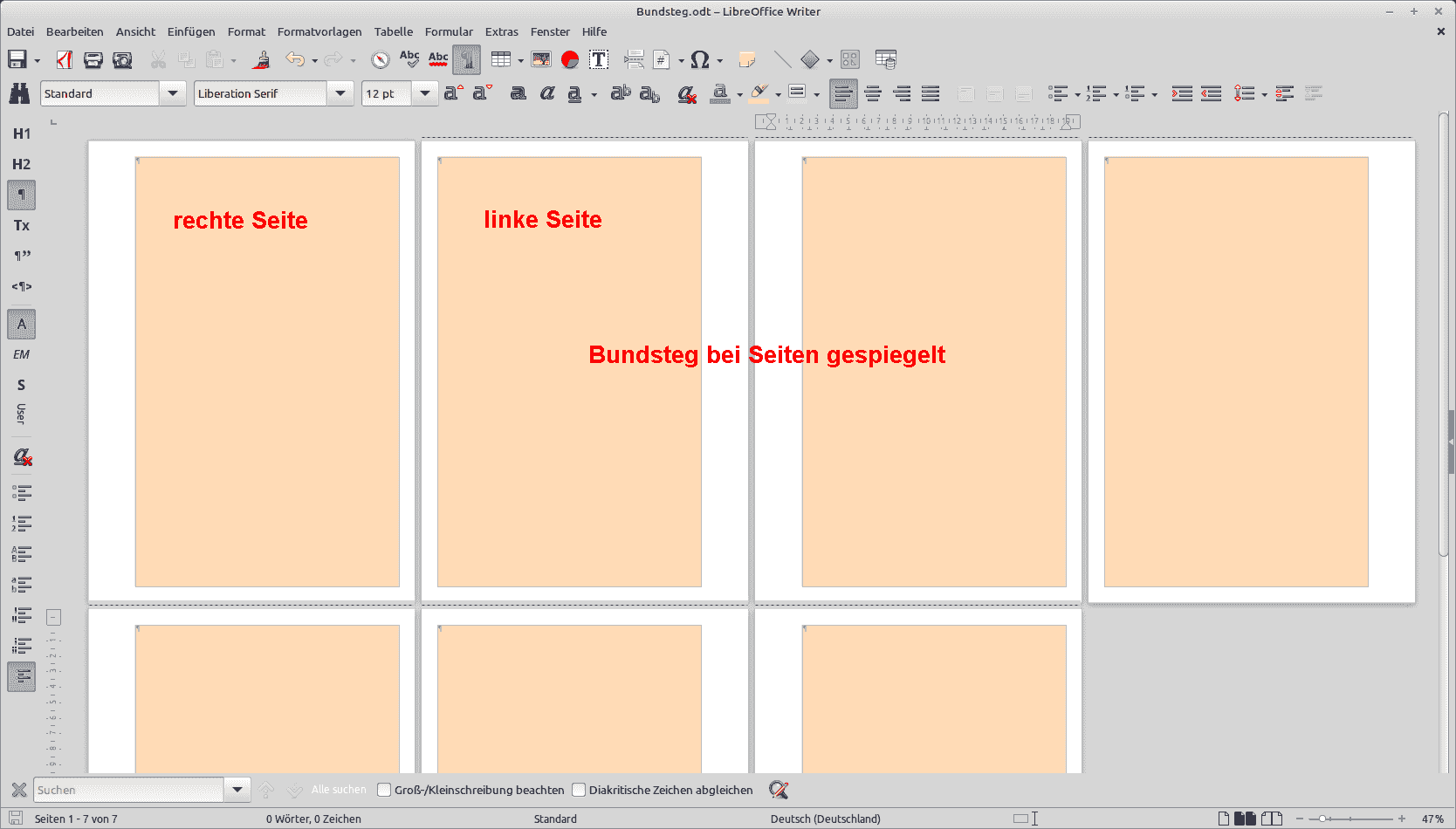Viewport: 1456px width, 829px height.
Task: Apply Italic formatting icon
Action: point(547,93)
